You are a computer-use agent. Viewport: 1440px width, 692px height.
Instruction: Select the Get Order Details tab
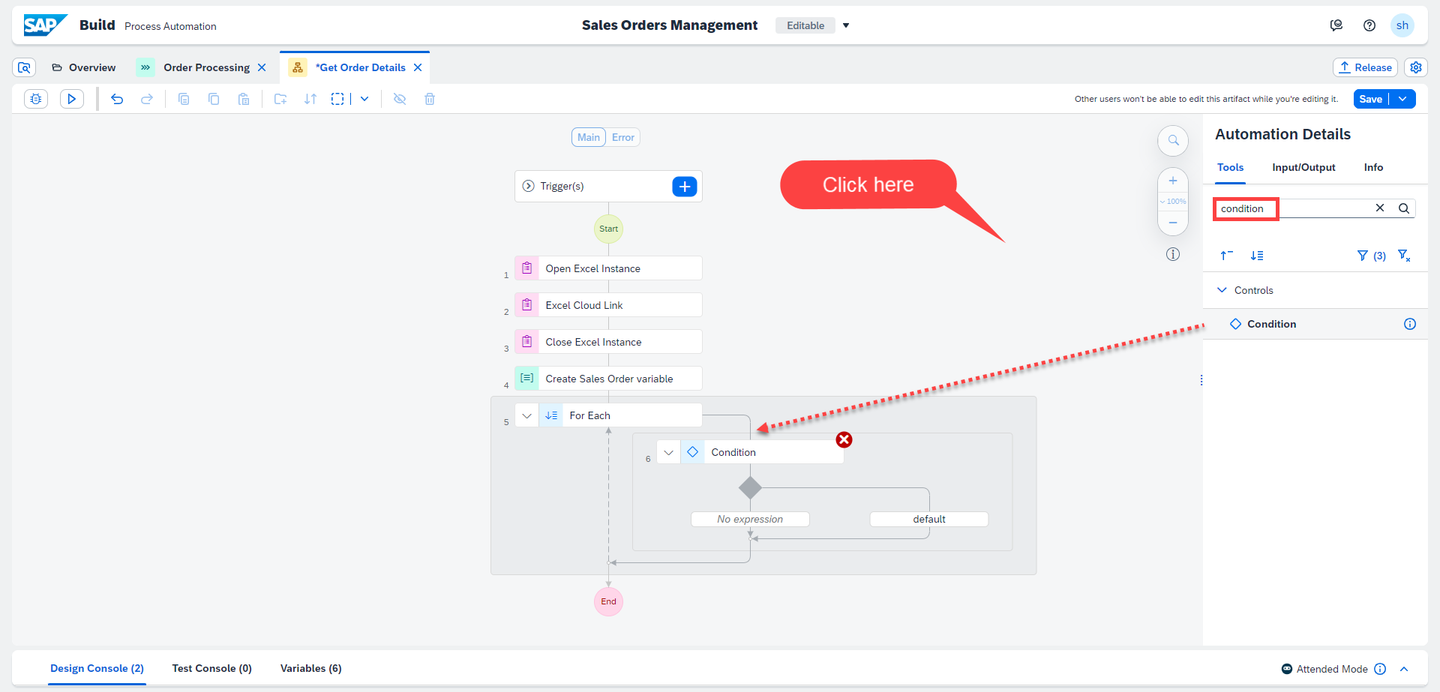pyautogui.click(x=360, y=68)
